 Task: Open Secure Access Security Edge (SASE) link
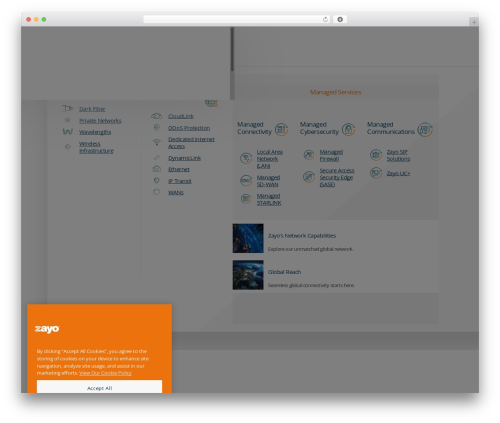pyautogui.click(x=337, y=177)
